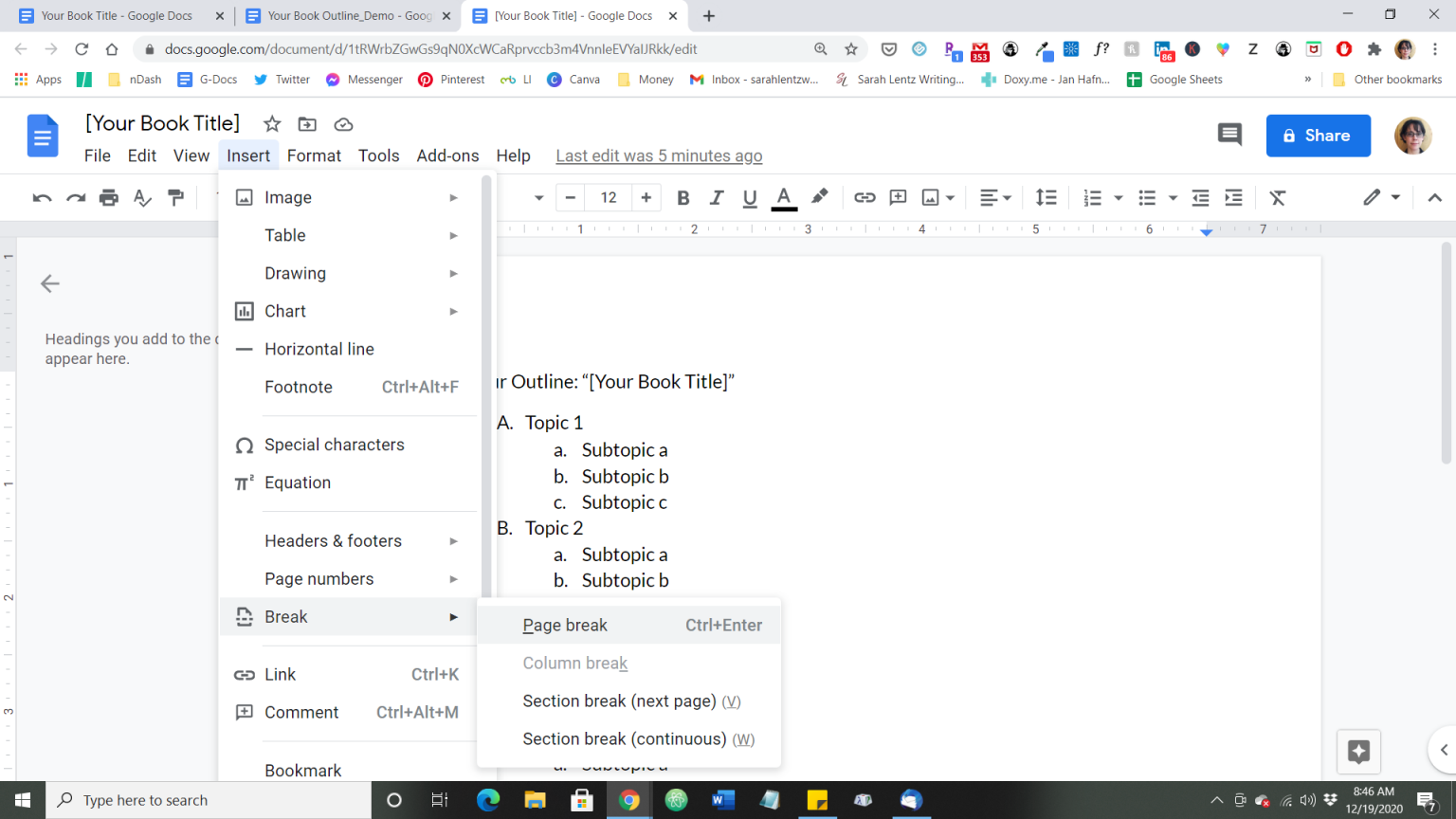
Task: Go to Docs home icon
Action: 43,136
